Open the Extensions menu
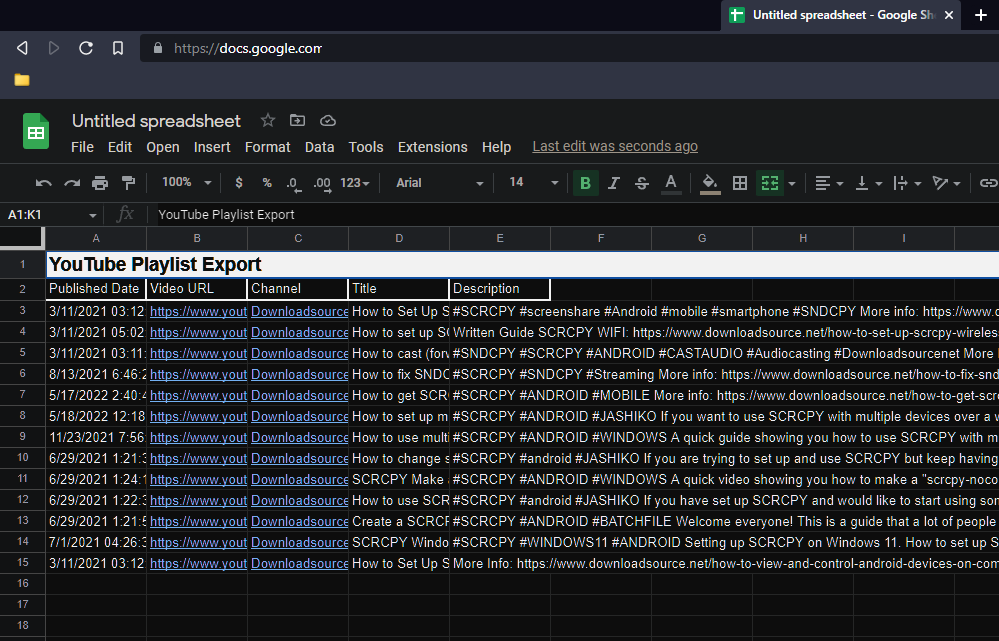Viewport: 999px width, 641px height. 433,147
